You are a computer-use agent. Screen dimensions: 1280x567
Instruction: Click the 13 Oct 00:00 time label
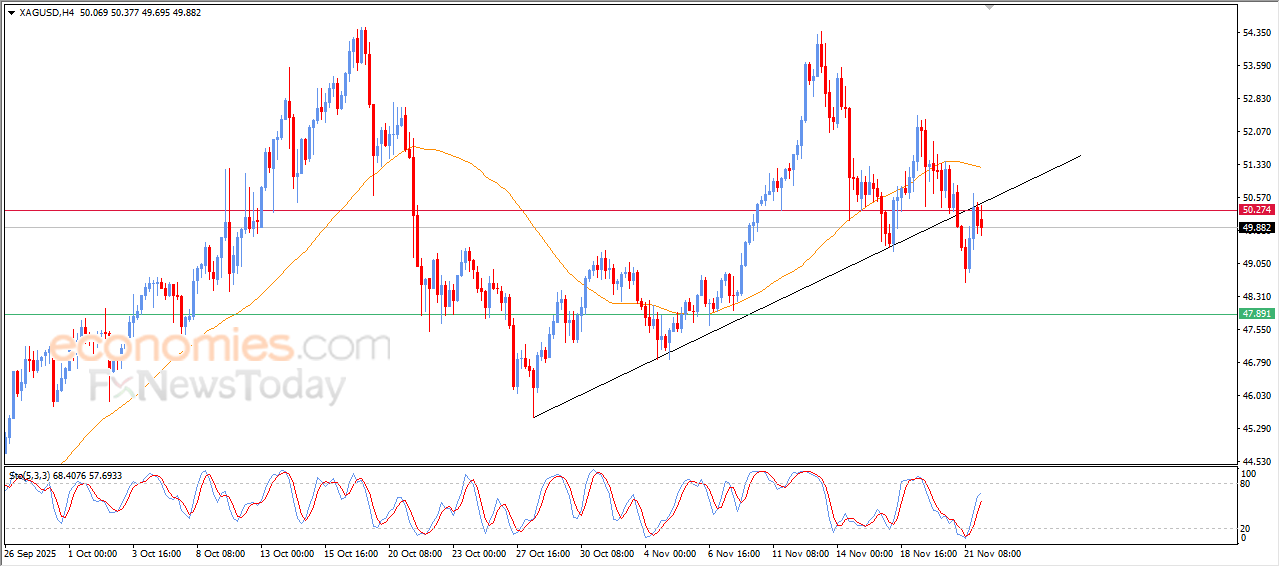pos(287,553)
